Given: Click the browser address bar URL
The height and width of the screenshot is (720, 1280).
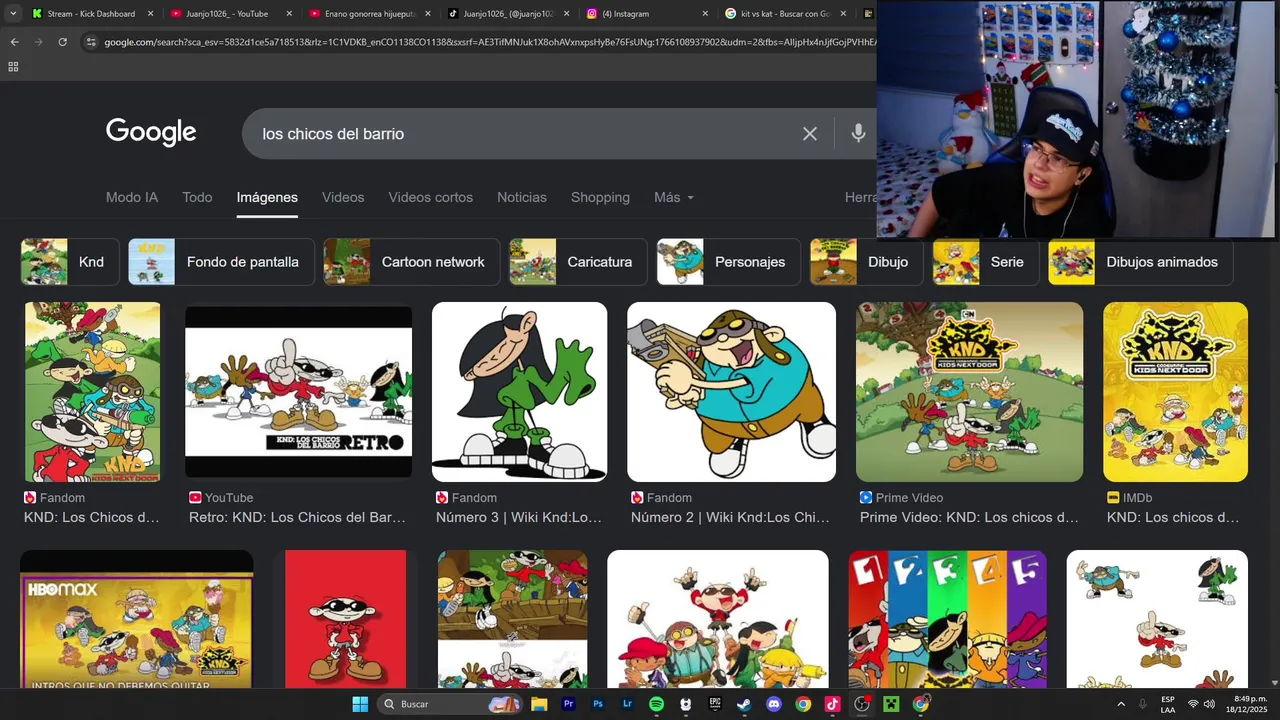Looking at the screenshot, I should pos(490,42).
